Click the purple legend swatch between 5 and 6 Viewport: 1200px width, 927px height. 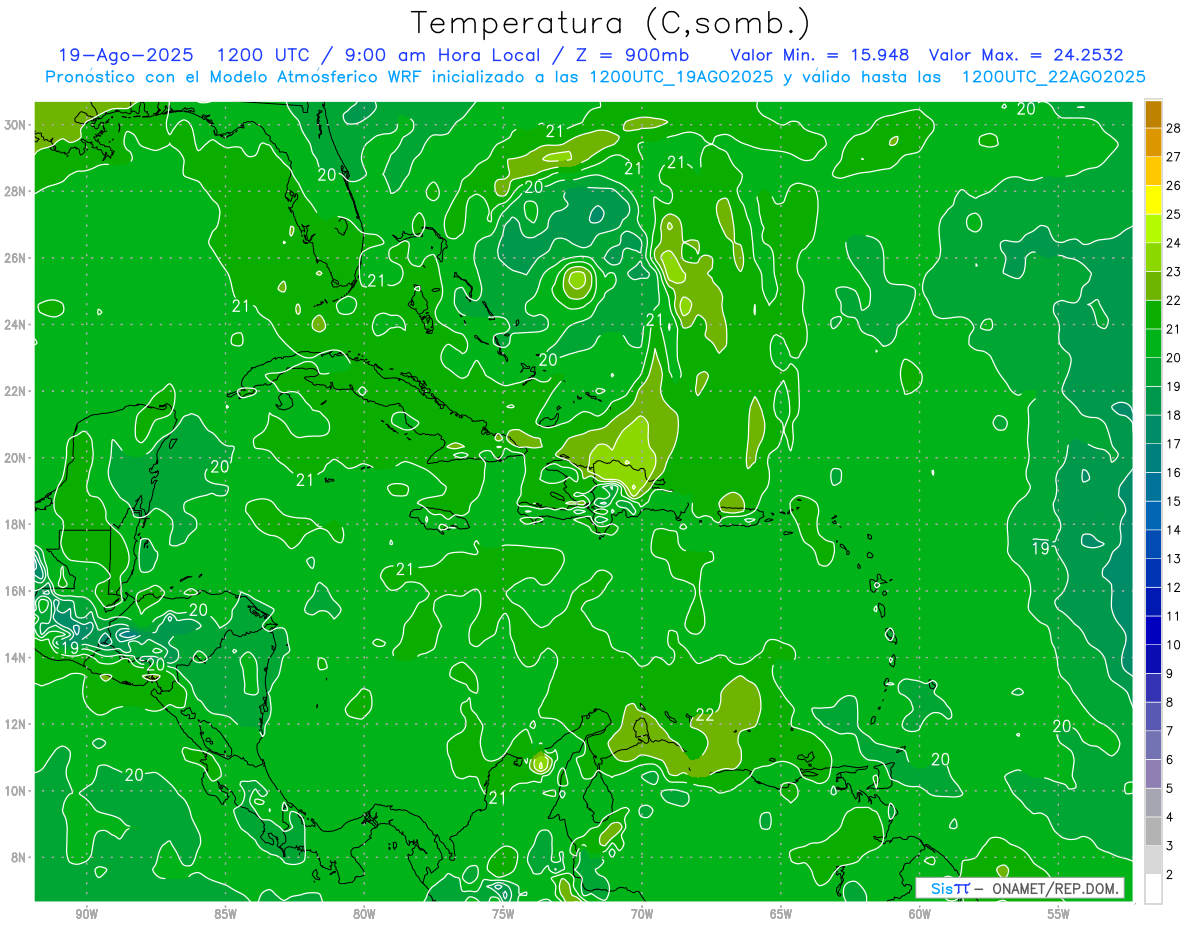(x=1153, y=774)
